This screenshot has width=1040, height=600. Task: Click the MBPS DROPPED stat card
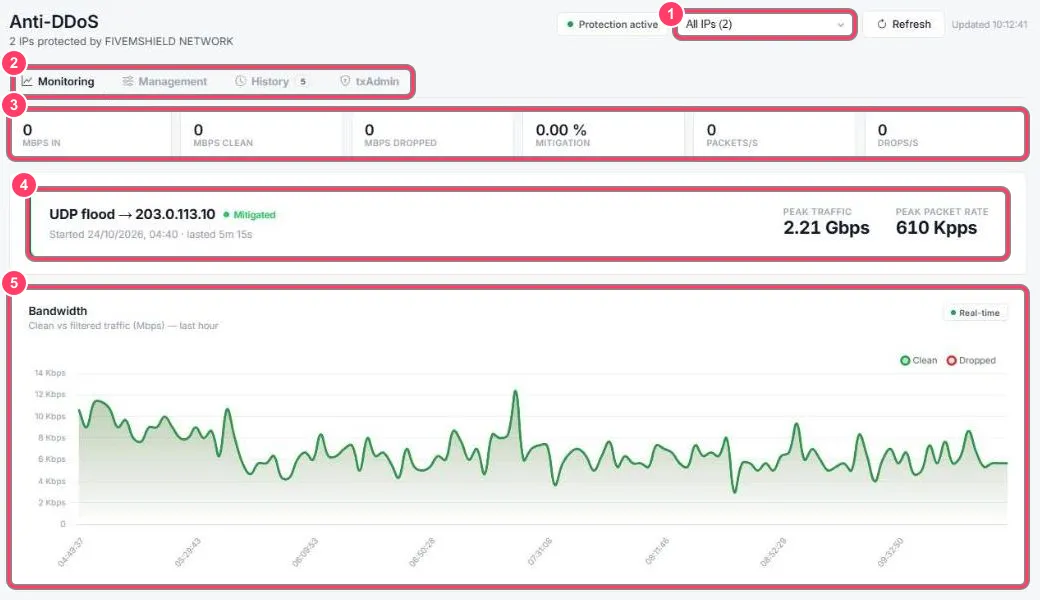pos(432,135)
